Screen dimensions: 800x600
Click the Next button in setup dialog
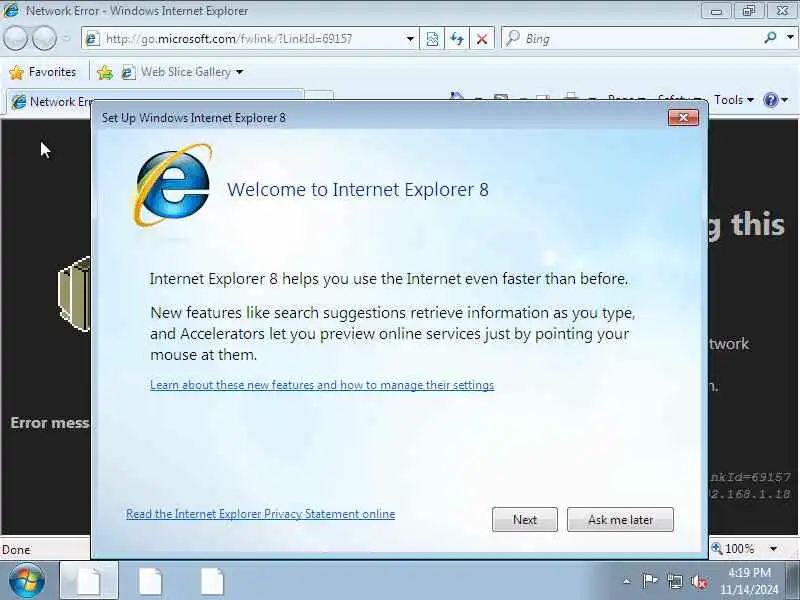(524, 519)
